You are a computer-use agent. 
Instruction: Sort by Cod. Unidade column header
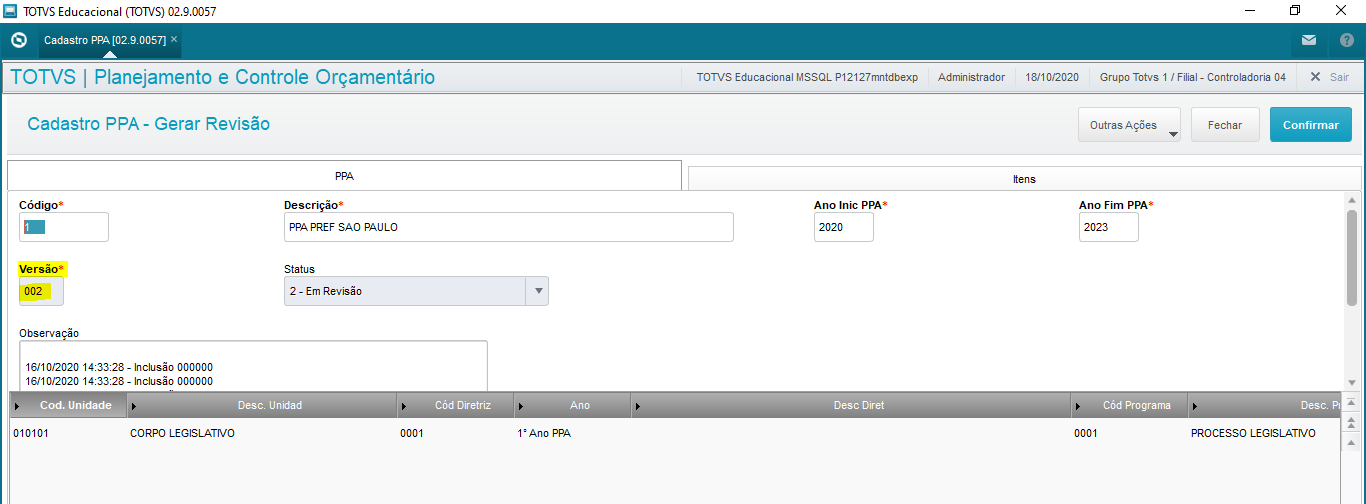pyautogui.click(x=69, y=405)
